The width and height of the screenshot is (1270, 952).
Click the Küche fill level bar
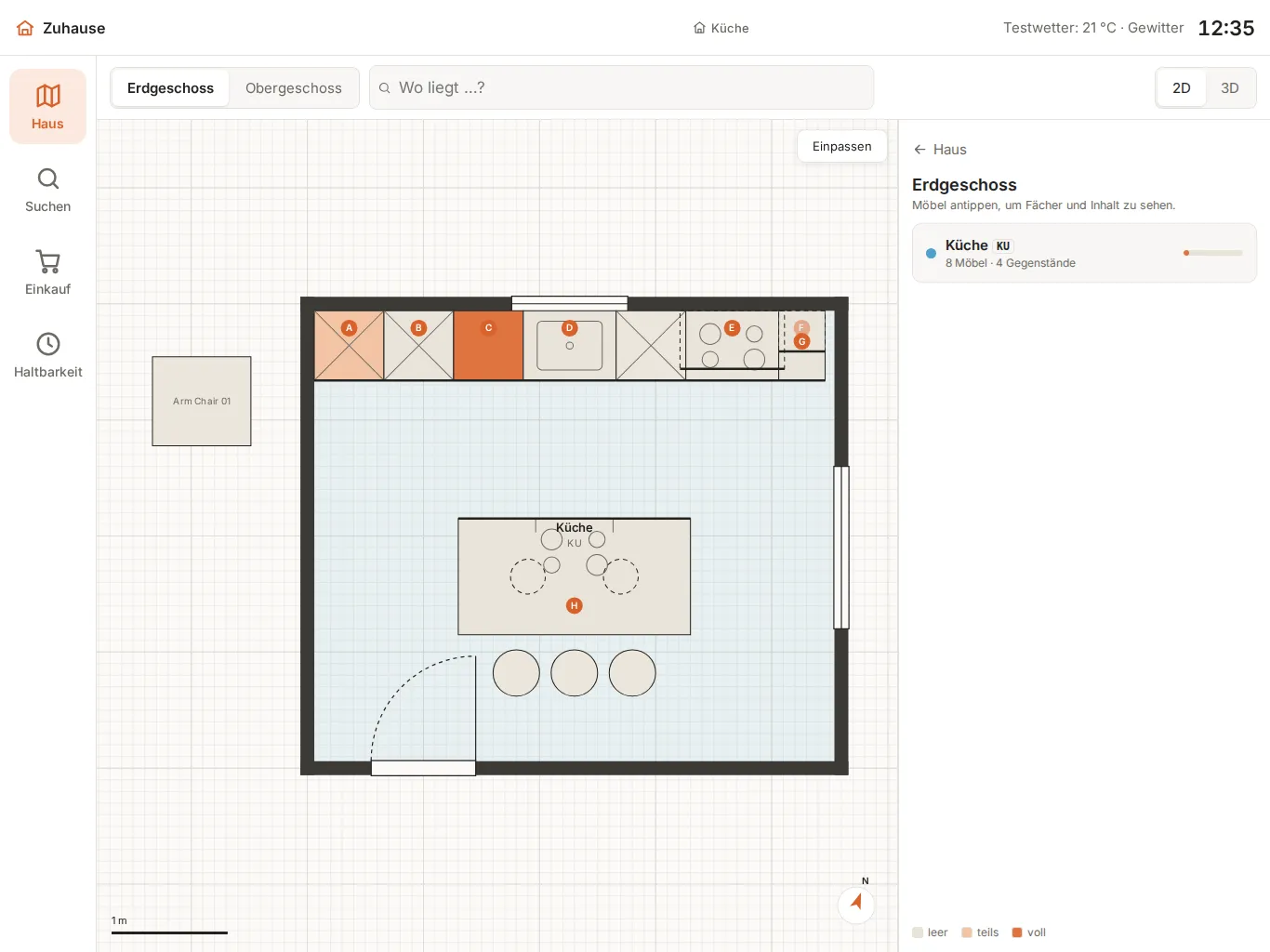(1213, 253)
